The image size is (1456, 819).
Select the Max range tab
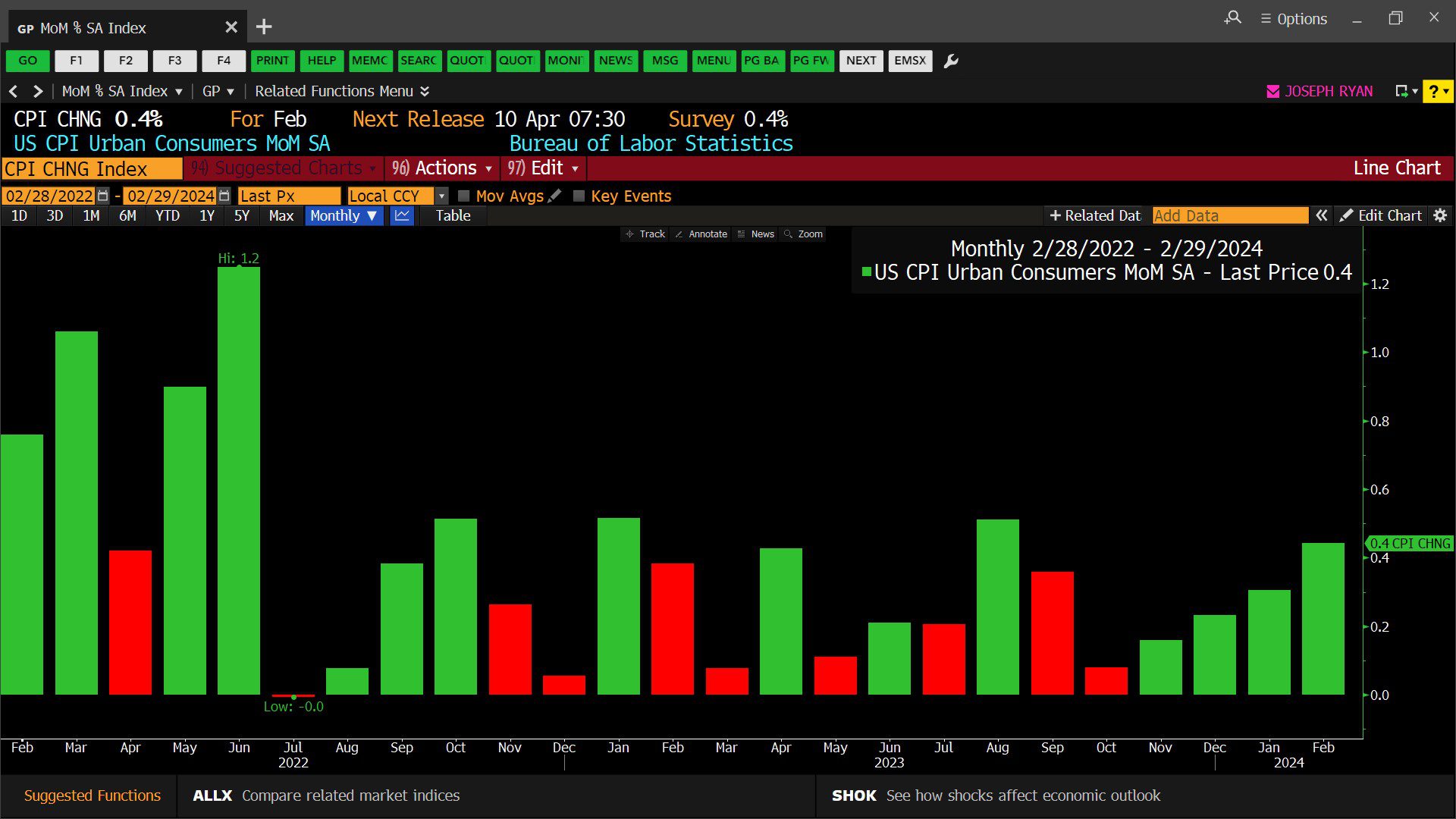[x=281, y=216]
